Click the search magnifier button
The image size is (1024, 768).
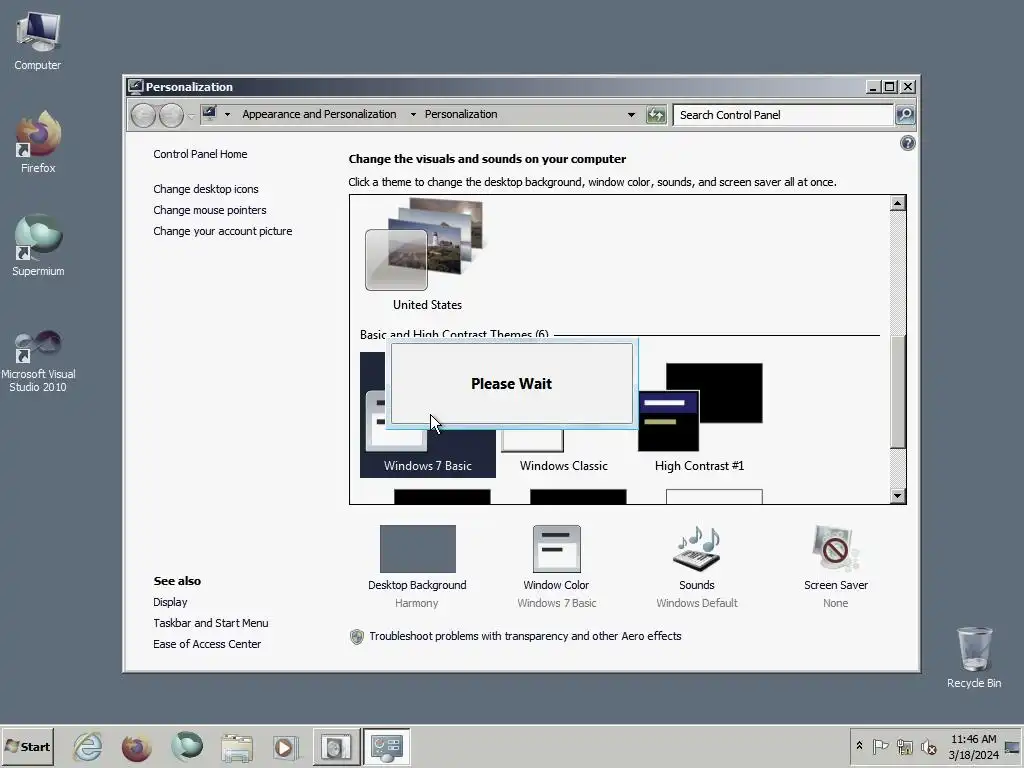pos(904,115)
